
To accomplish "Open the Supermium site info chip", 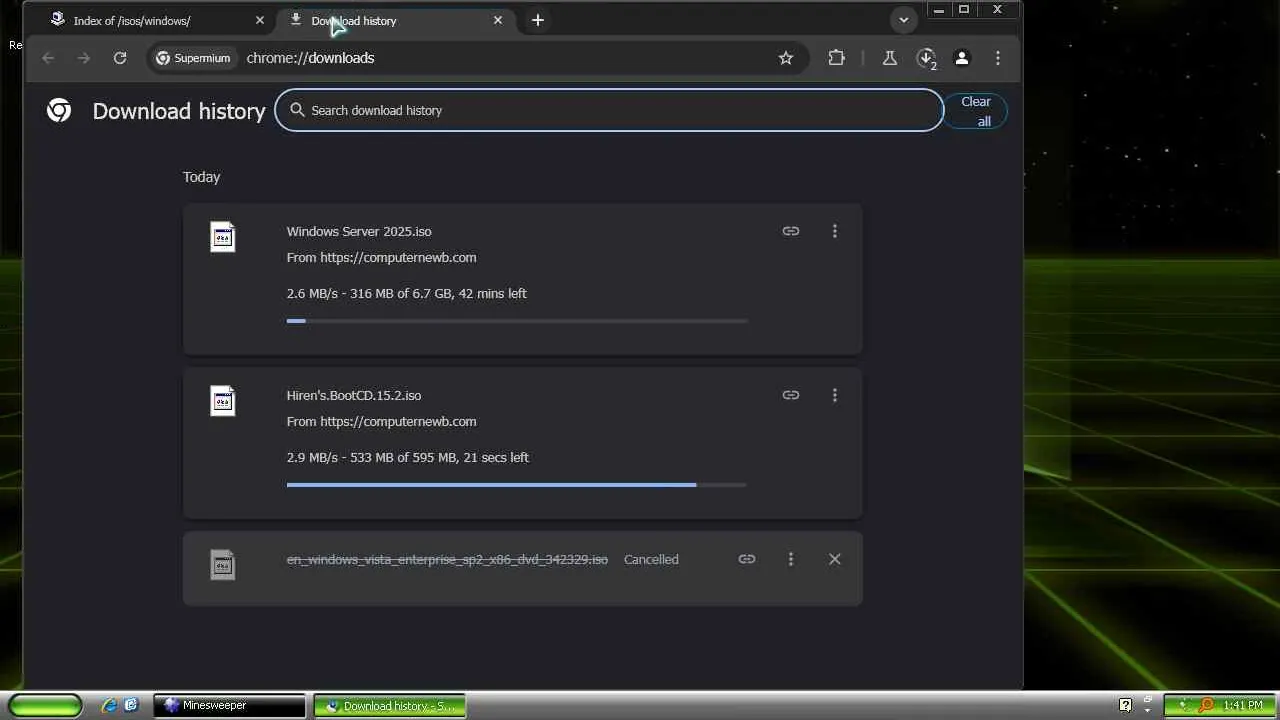I will [x=193, y=58].
